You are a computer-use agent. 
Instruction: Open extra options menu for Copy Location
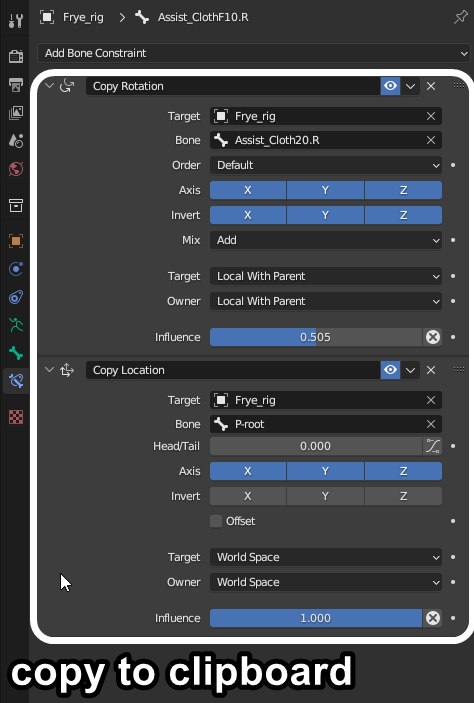point(410,370)
